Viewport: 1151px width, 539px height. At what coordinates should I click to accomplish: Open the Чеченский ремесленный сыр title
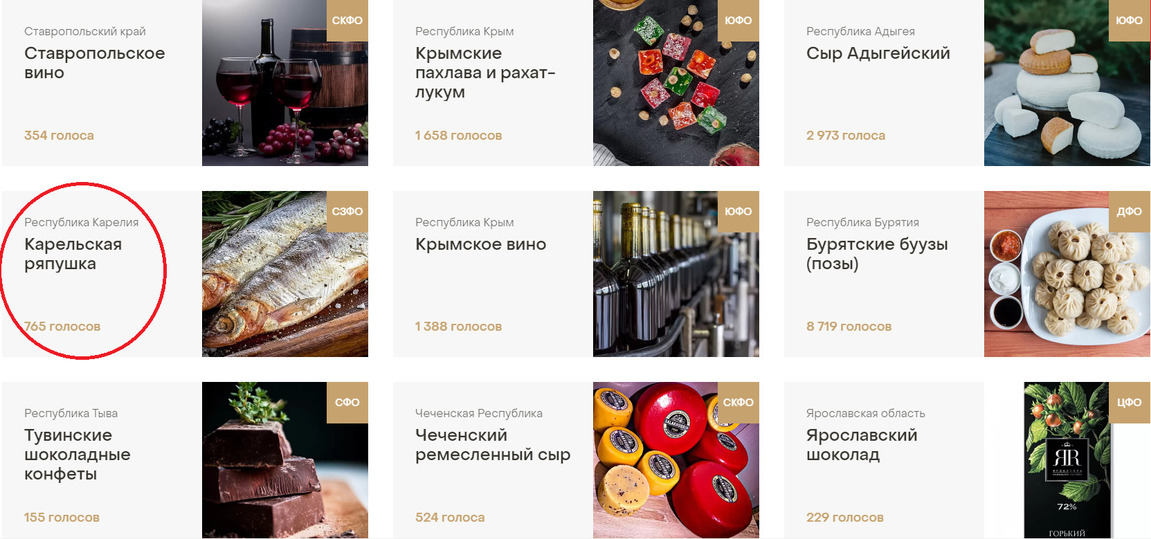pyautogui.click(x=493, y=445)
